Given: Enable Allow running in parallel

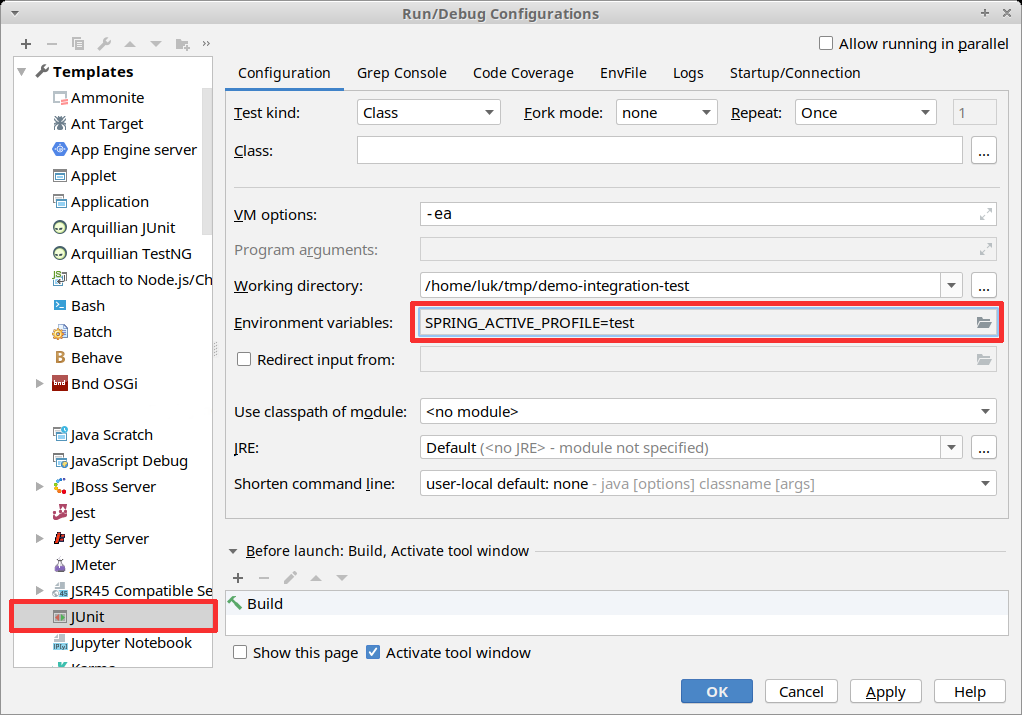Looking at the screenshot, I should tap(826, 43).
